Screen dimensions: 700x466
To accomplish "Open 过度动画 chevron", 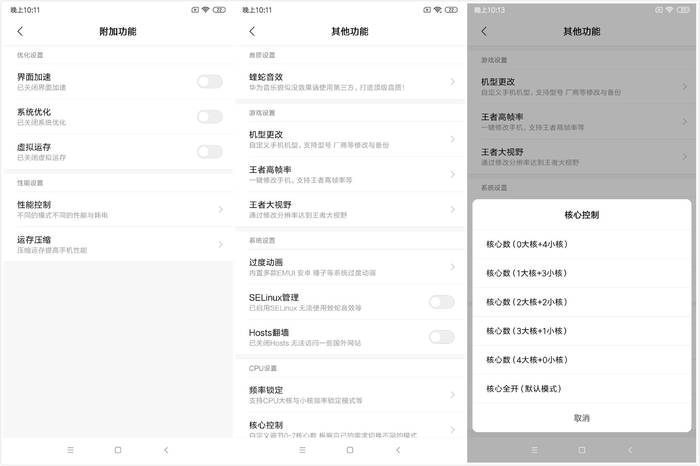I will 453,267.
